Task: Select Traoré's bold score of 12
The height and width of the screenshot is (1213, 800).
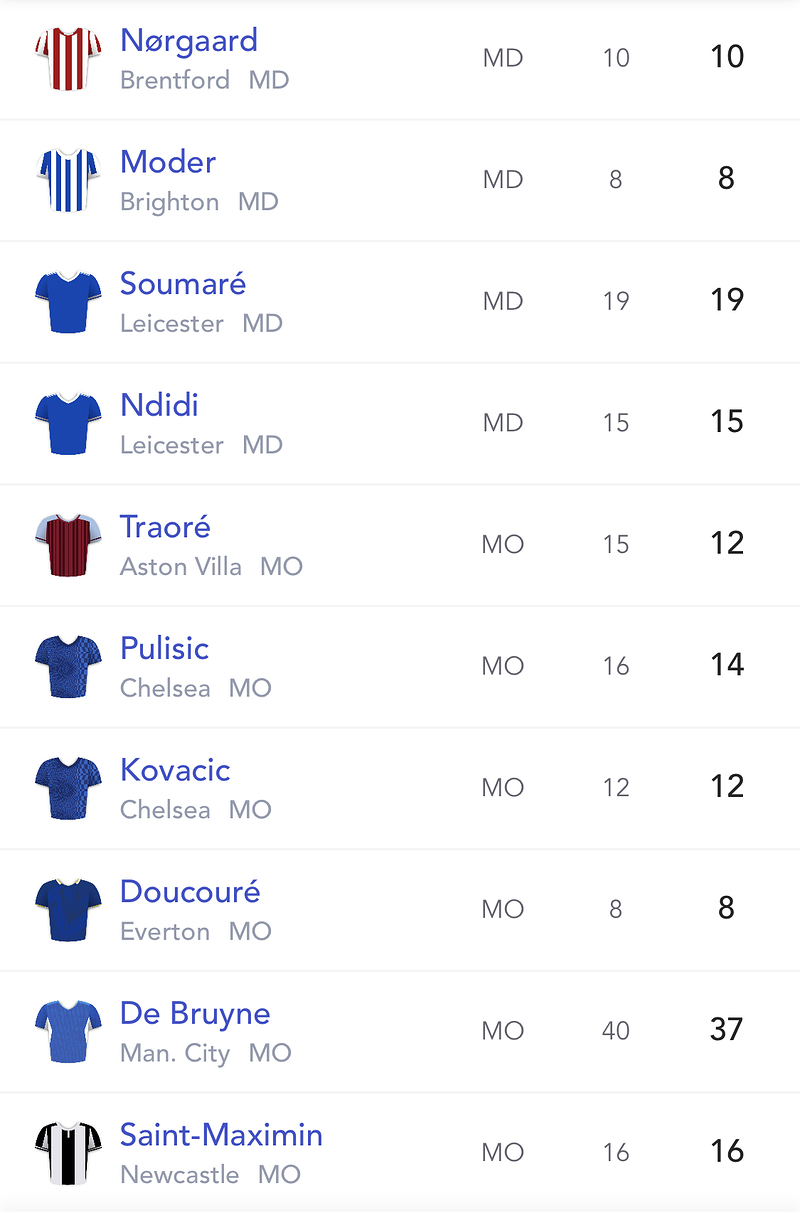Action: point(727,543)
